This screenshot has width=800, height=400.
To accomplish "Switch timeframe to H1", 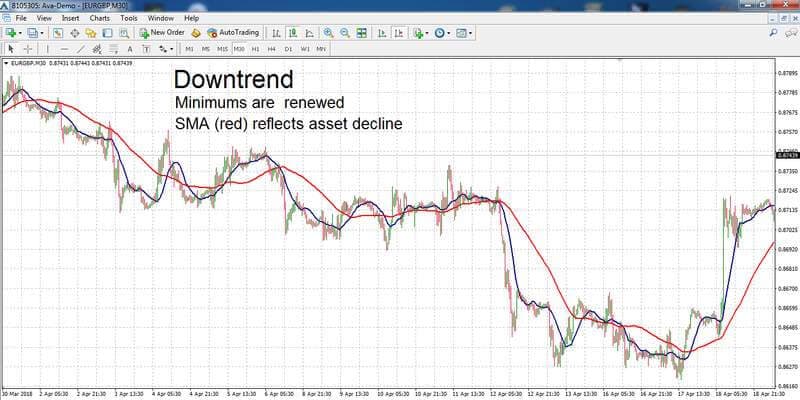I will tap(256, 49).
